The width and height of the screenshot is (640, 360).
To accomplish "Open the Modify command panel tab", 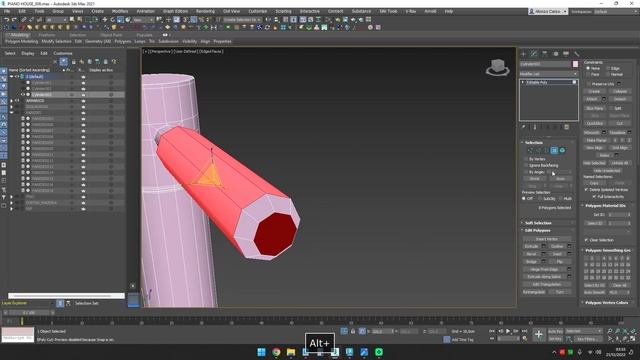I will click(534, 54).
